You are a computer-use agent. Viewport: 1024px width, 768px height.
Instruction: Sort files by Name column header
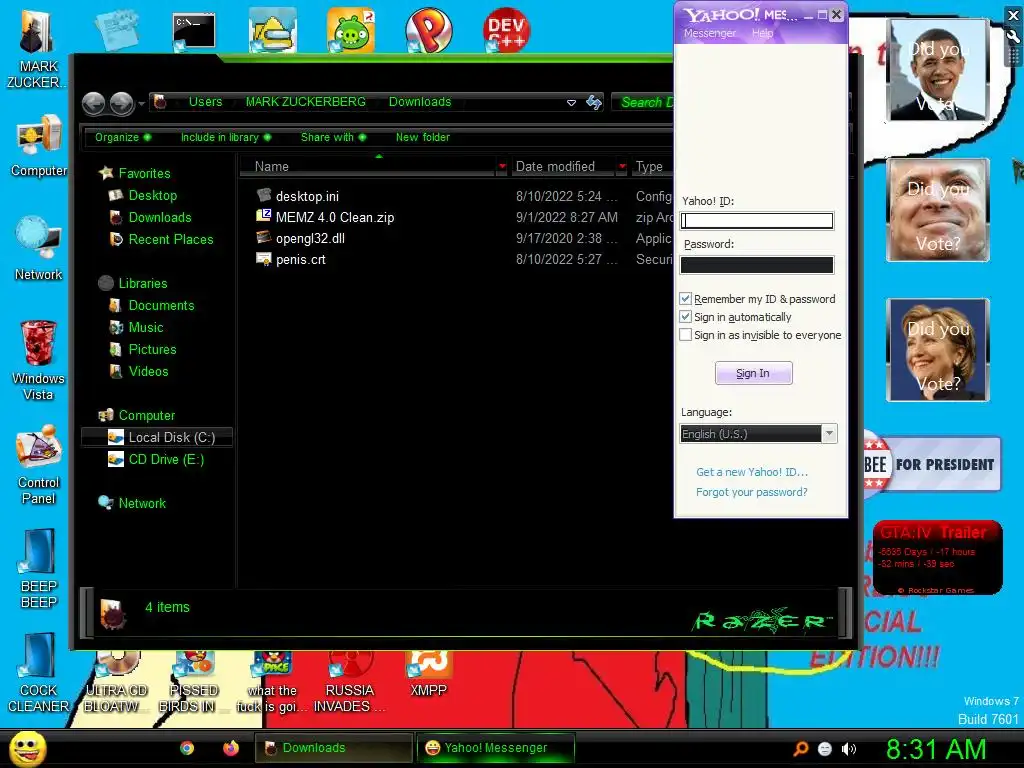tap(368, 167)
